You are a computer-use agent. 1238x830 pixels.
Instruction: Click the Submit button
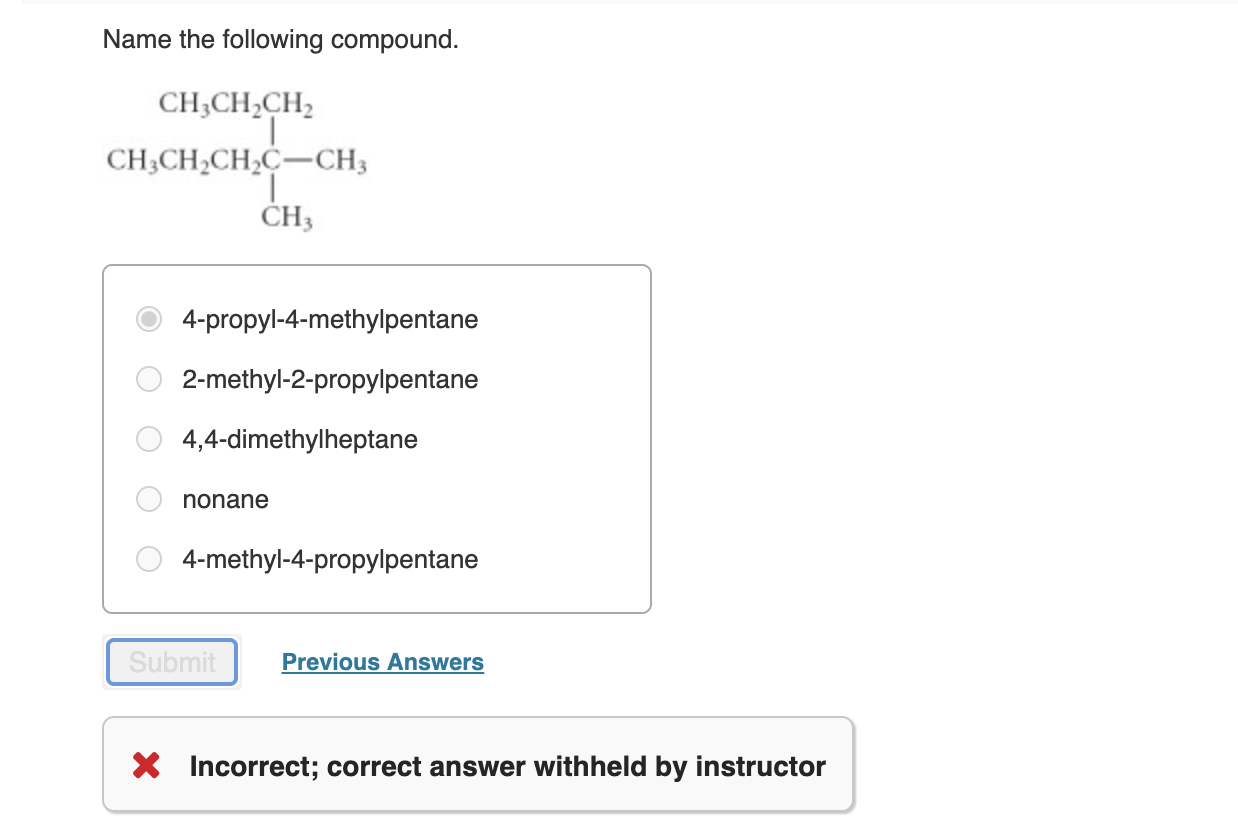171,661
